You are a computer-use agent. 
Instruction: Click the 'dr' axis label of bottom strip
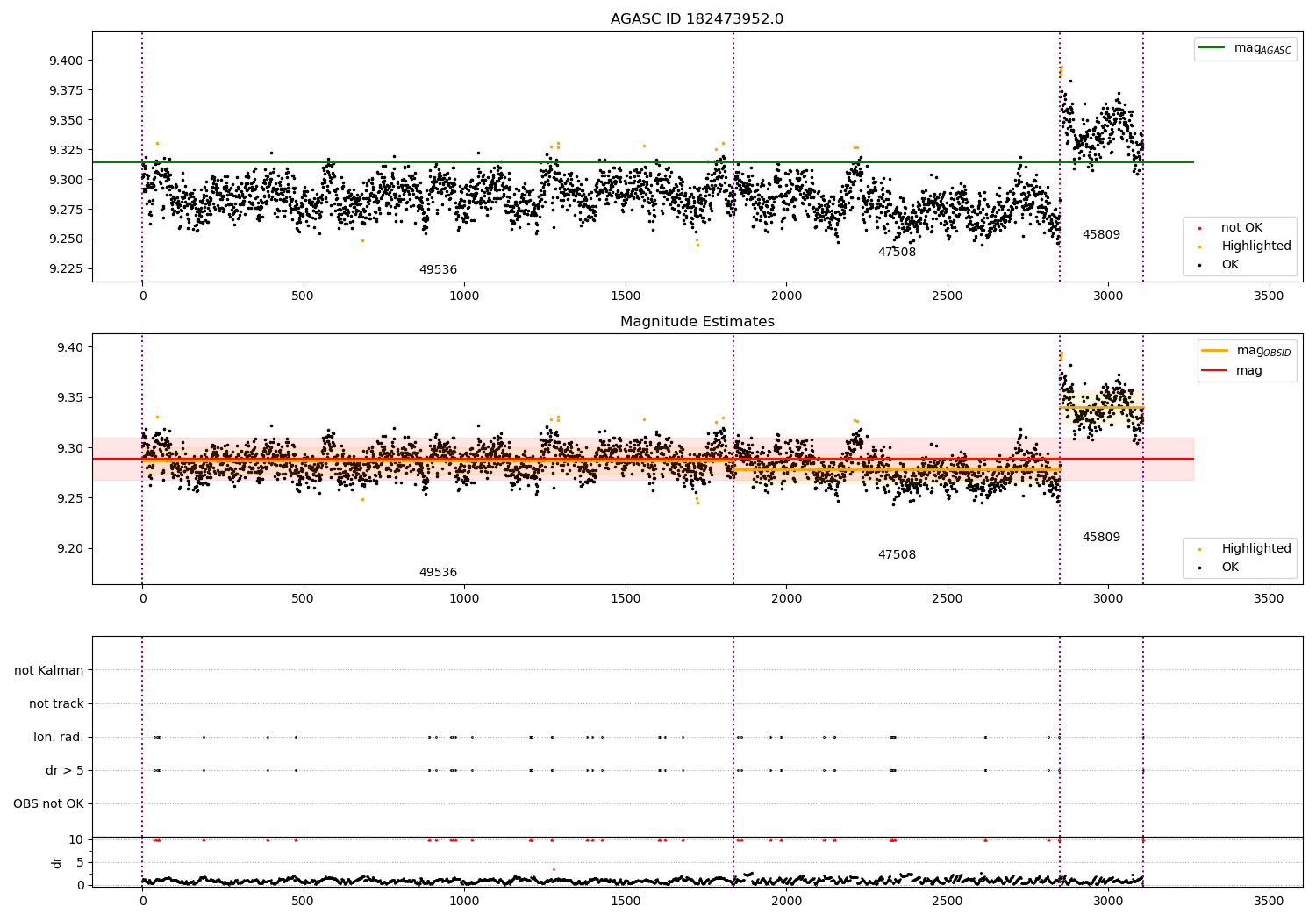point(57,862)
